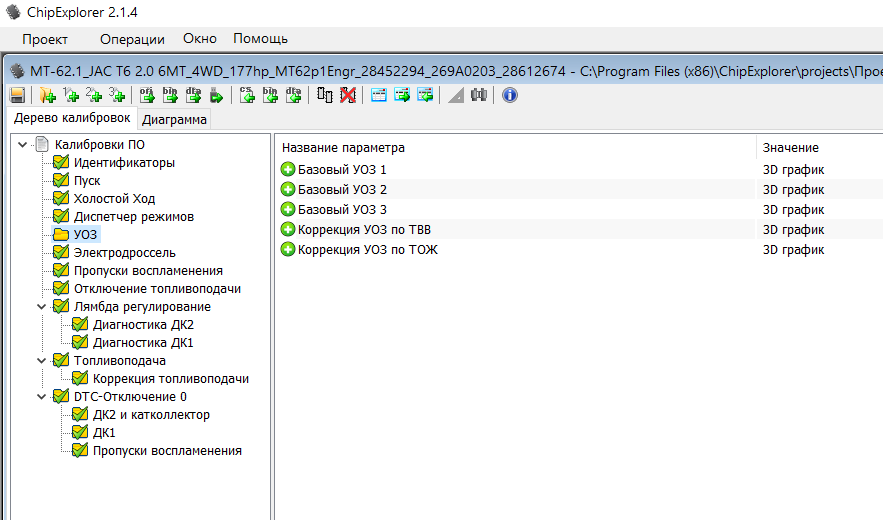883x520 pixels.
Task: Toggle checkbox icon for Идентификаторы
Action: pyautogui.click(x=61, y=163)
